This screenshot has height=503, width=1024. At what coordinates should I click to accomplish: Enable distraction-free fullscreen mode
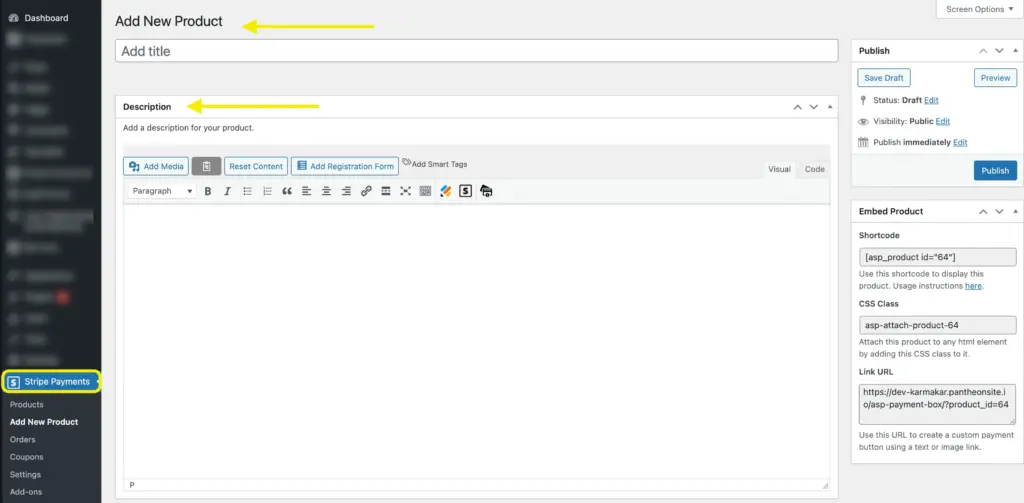click(x=406, y=191)
